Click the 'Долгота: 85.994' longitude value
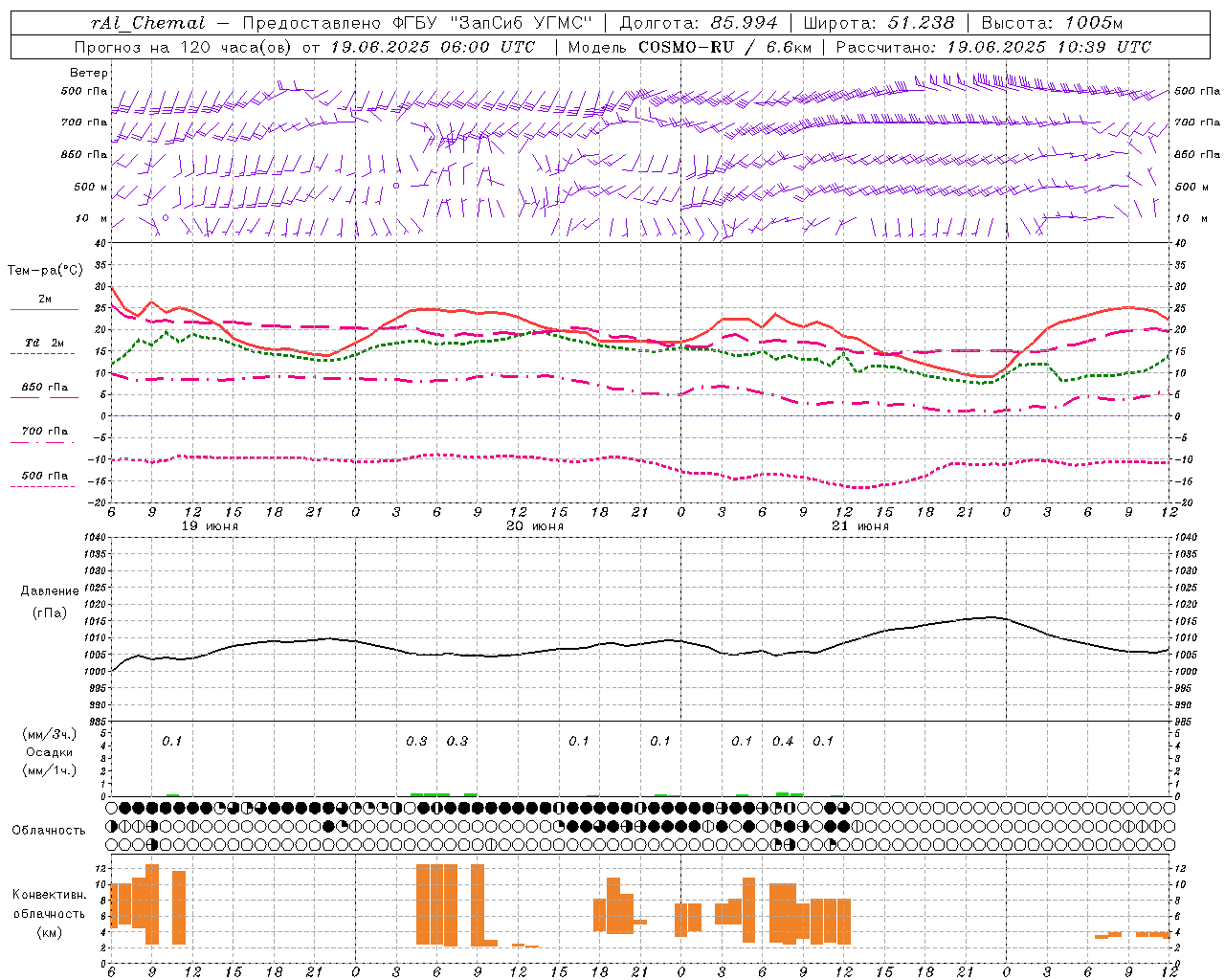The image size is (1225, 980). coord(699,23)
